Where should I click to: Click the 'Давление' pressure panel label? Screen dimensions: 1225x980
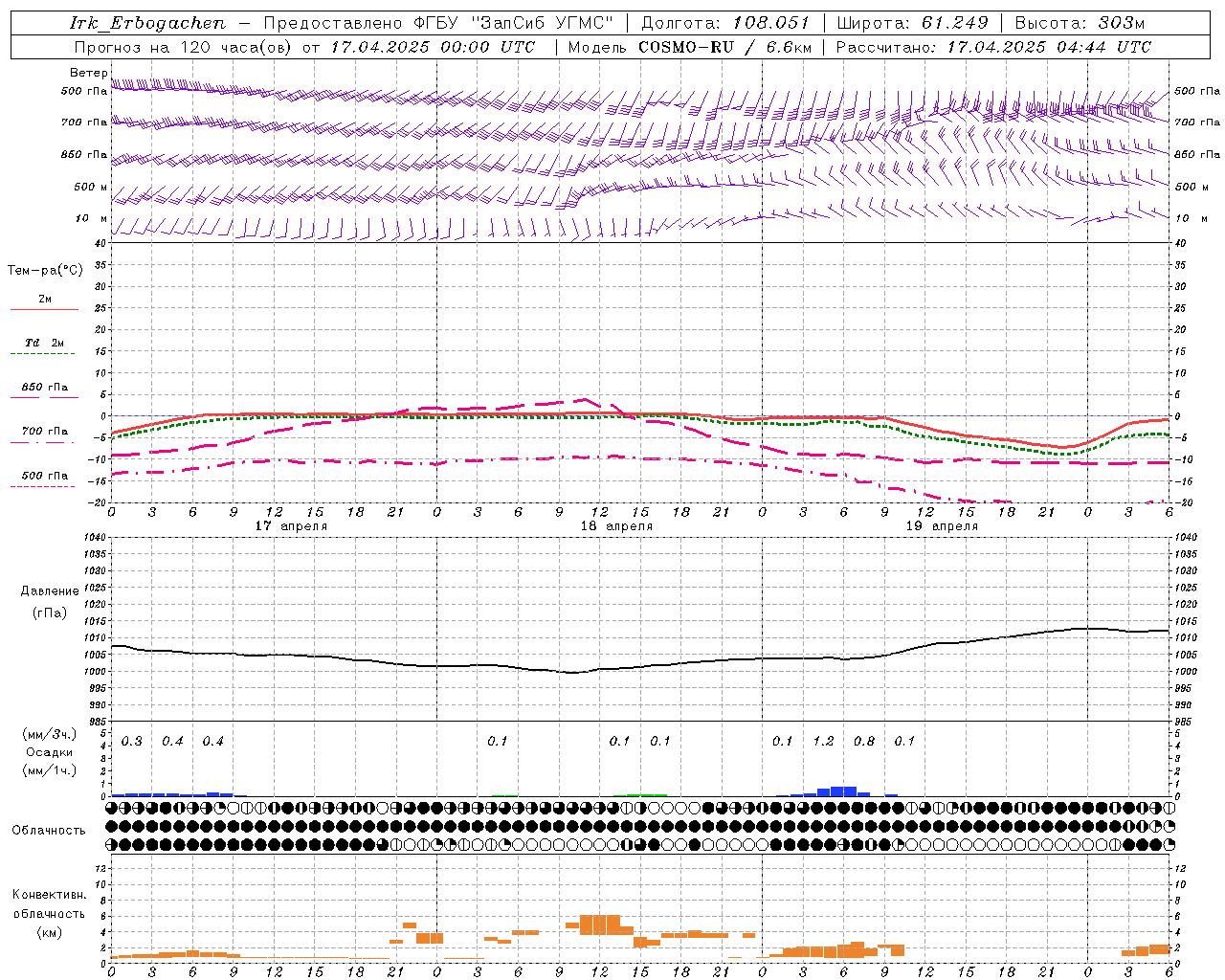[x=50, y=591]
